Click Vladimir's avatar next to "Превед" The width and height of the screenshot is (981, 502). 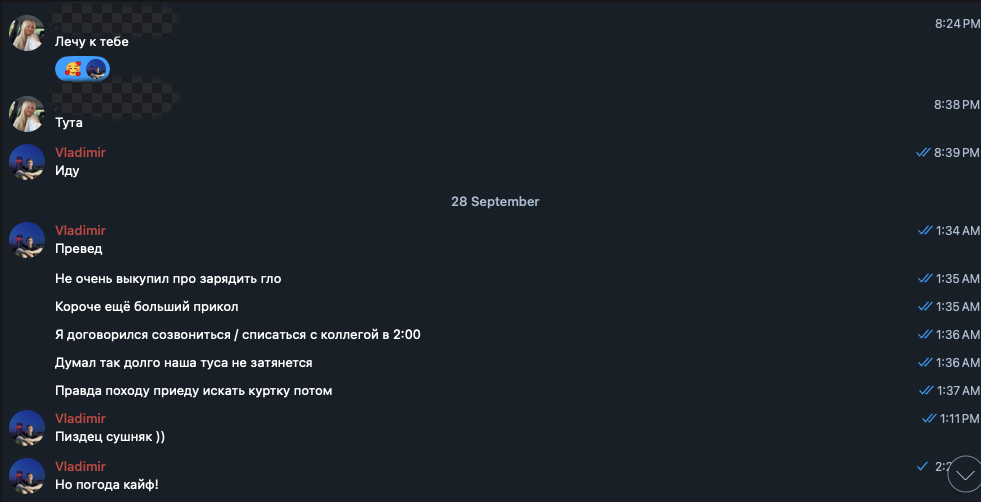pyautogui.click(x=27, y=240)
